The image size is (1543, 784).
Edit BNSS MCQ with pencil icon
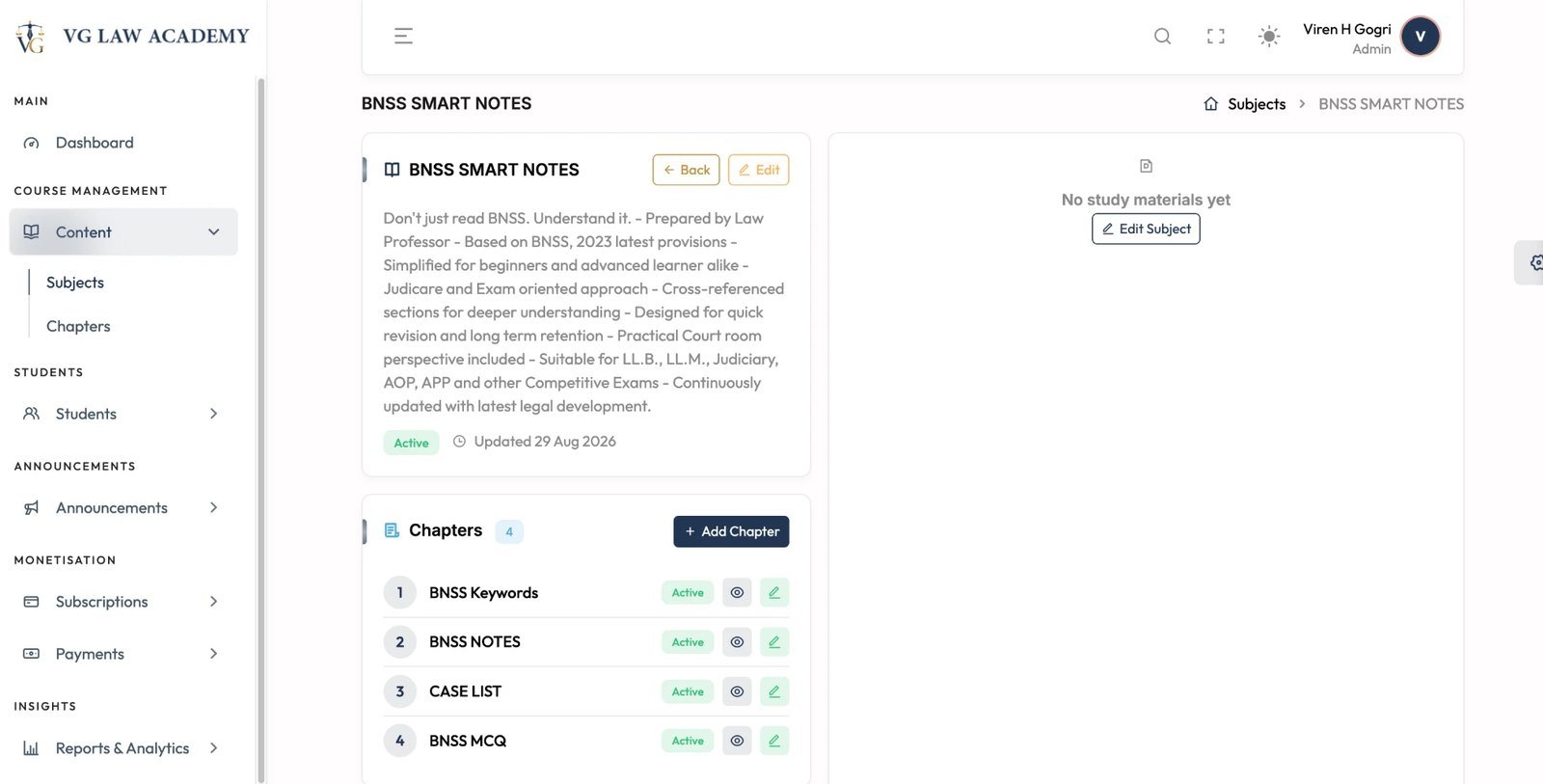coord(774,741)
